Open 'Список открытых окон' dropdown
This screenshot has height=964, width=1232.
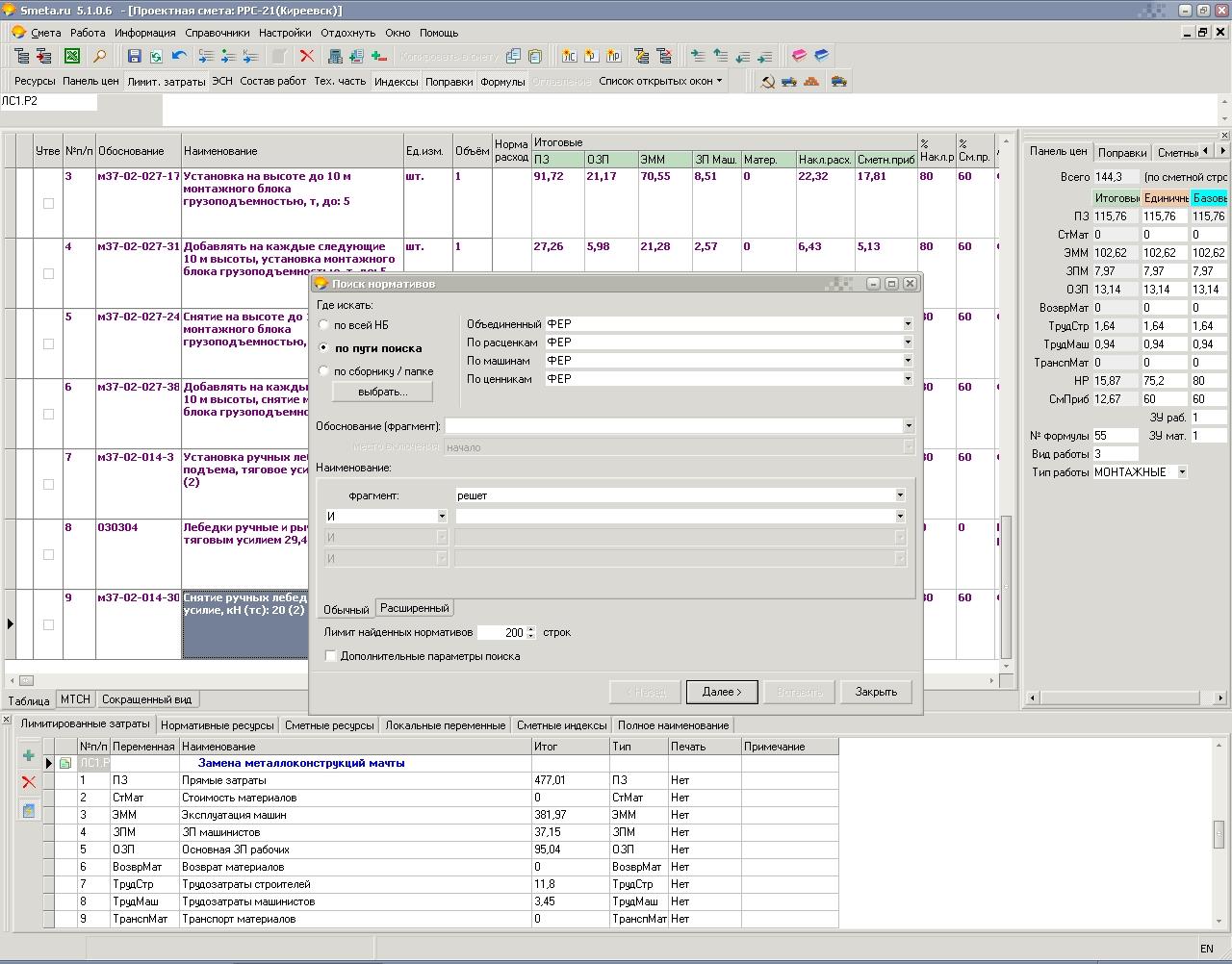pyautogui.click(x=660, y=81)
